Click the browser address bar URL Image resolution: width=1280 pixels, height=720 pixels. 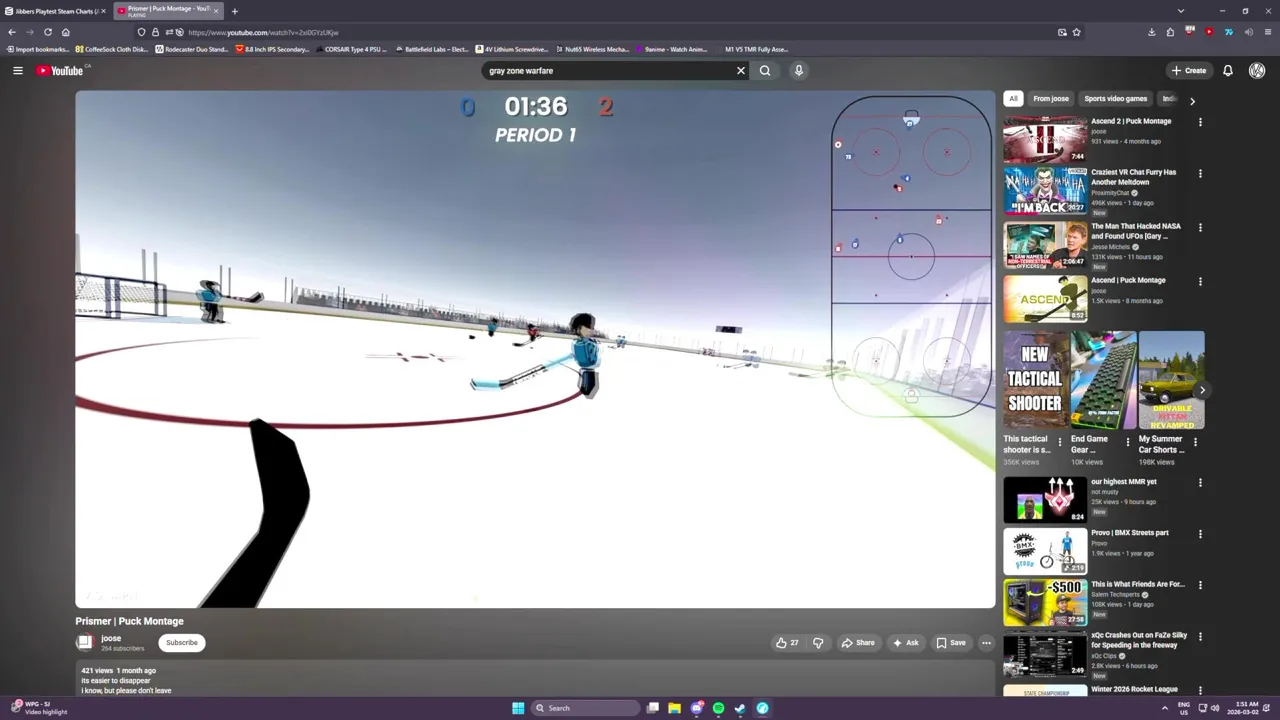[263, 32]
